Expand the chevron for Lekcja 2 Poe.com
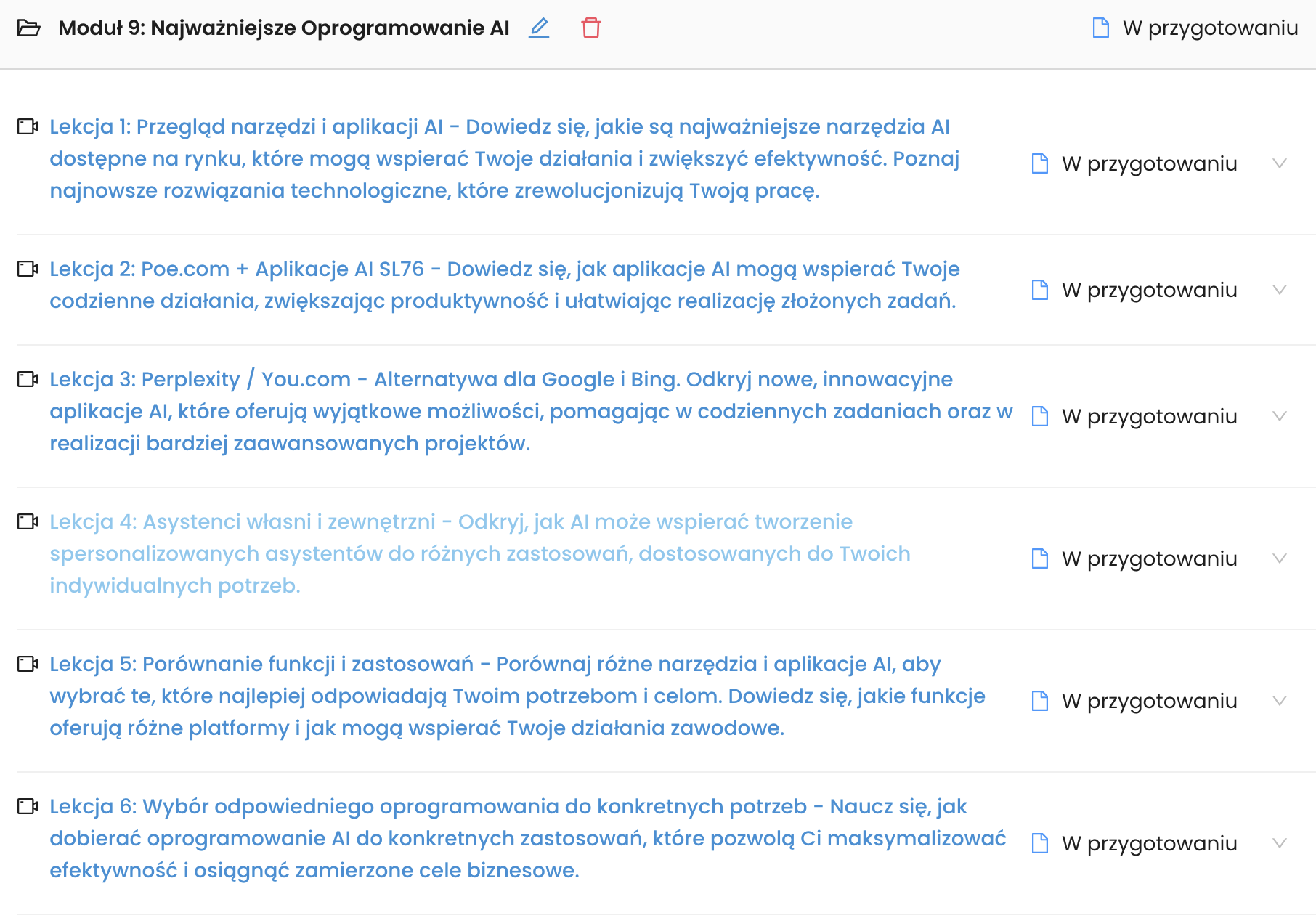Image resolution: width=1316 pixels, height=918 pixels. tap(1280, 290)
